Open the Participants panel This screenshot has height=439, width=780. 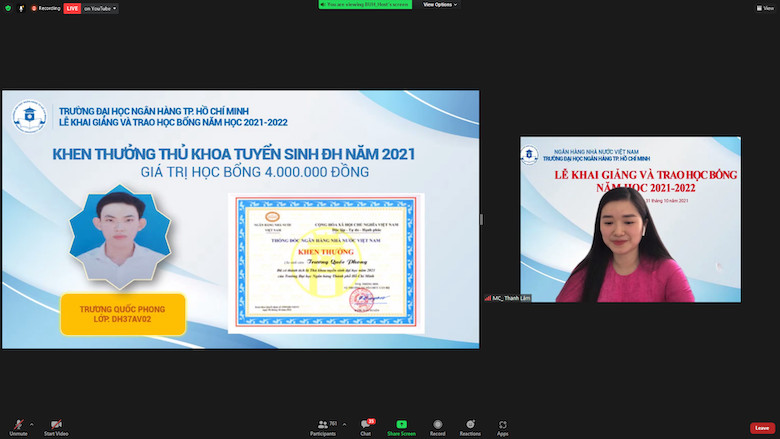click(322, 425)
